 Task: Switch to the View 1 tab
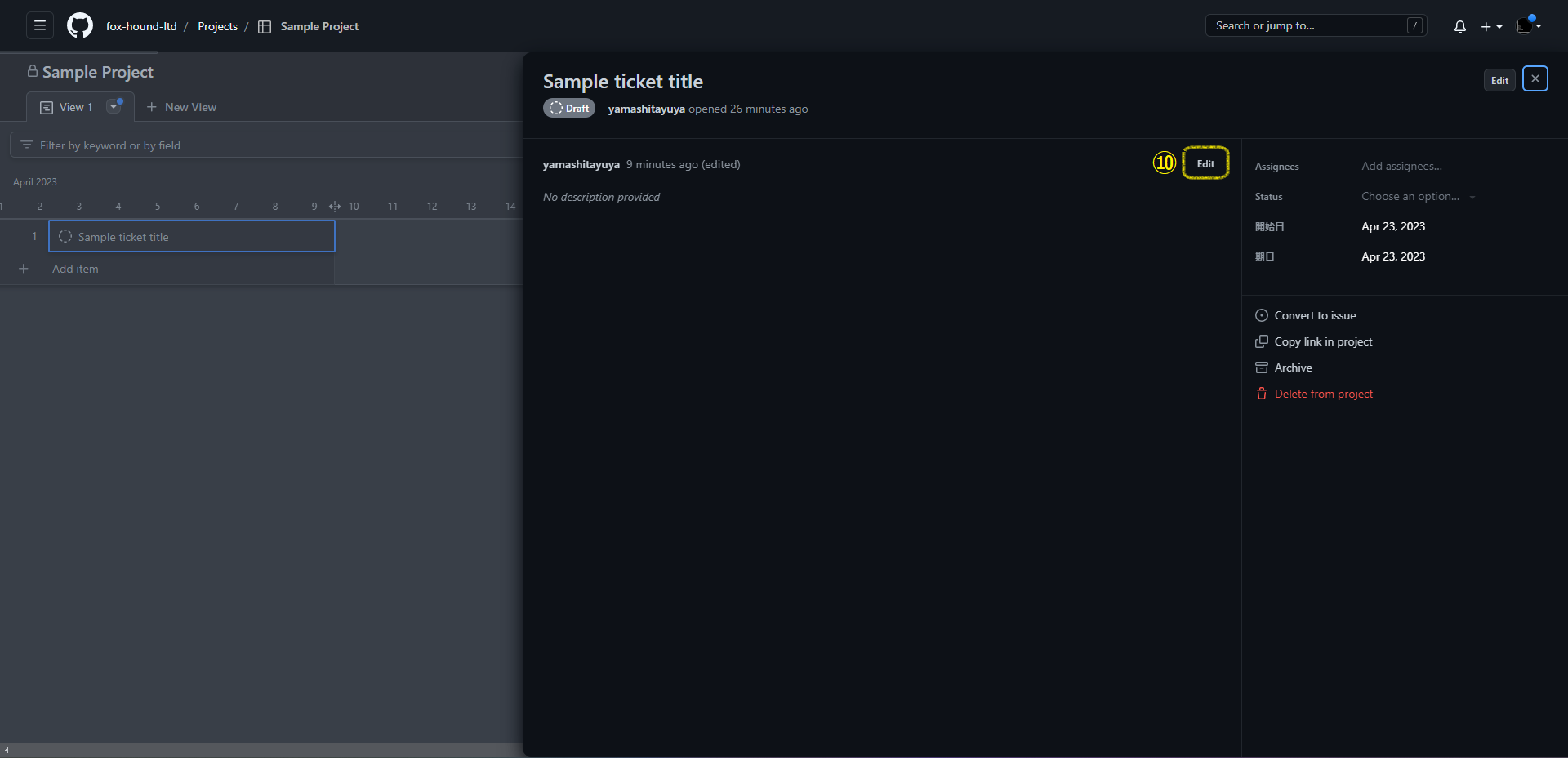coord(73,106)
